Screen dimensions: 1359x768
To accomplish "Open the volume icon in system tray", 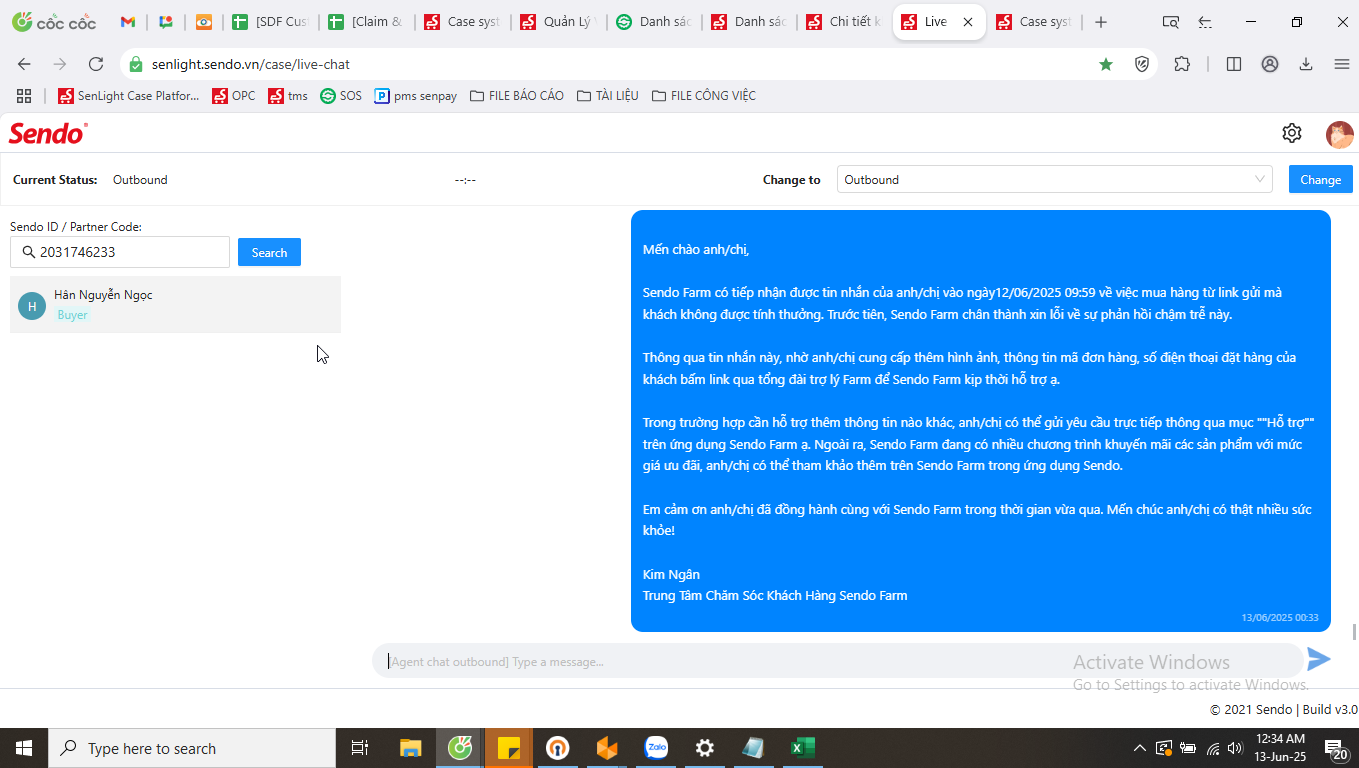I will pos(1235,748).
